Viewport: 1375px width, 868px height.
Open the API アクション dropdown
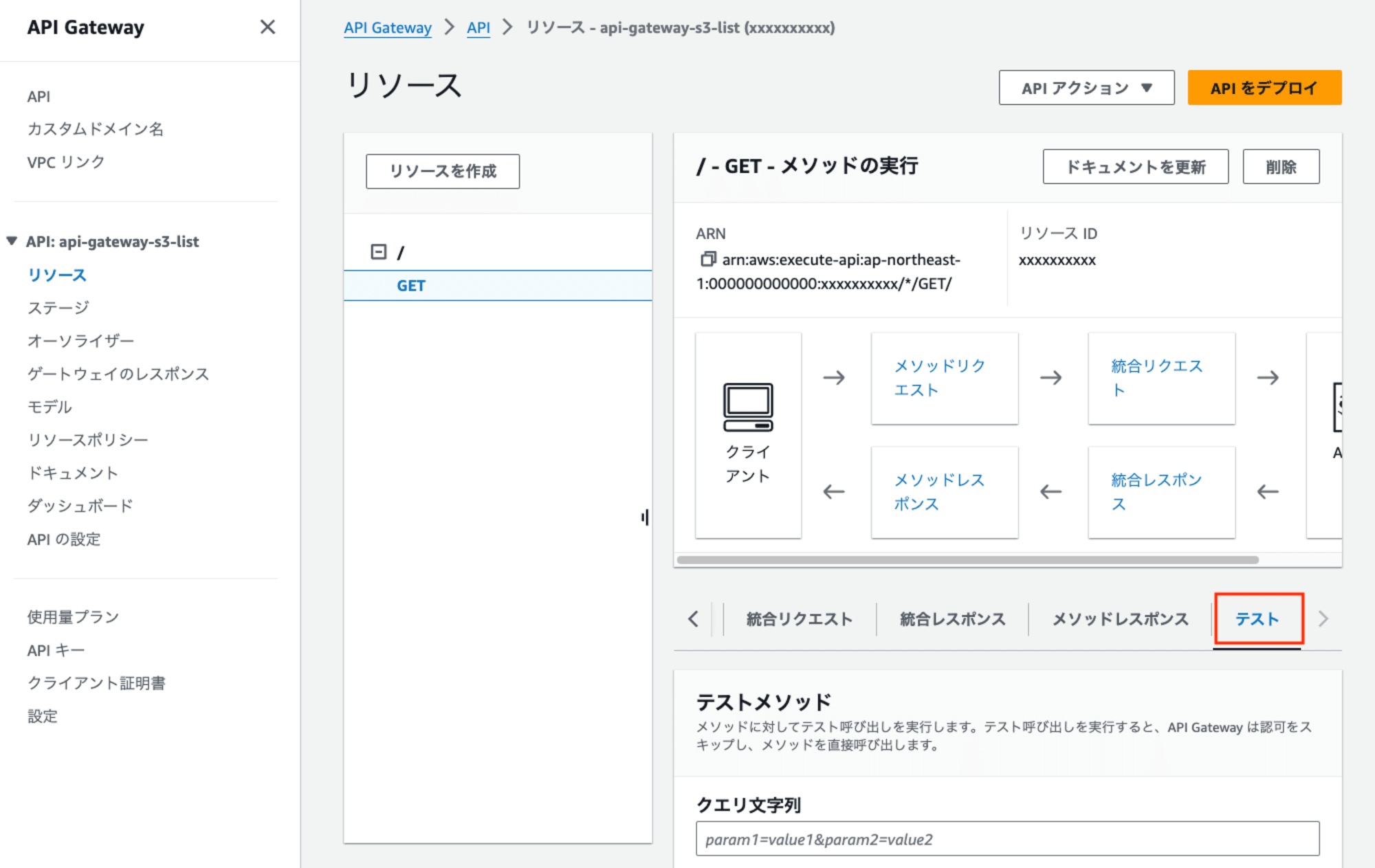1086,88
